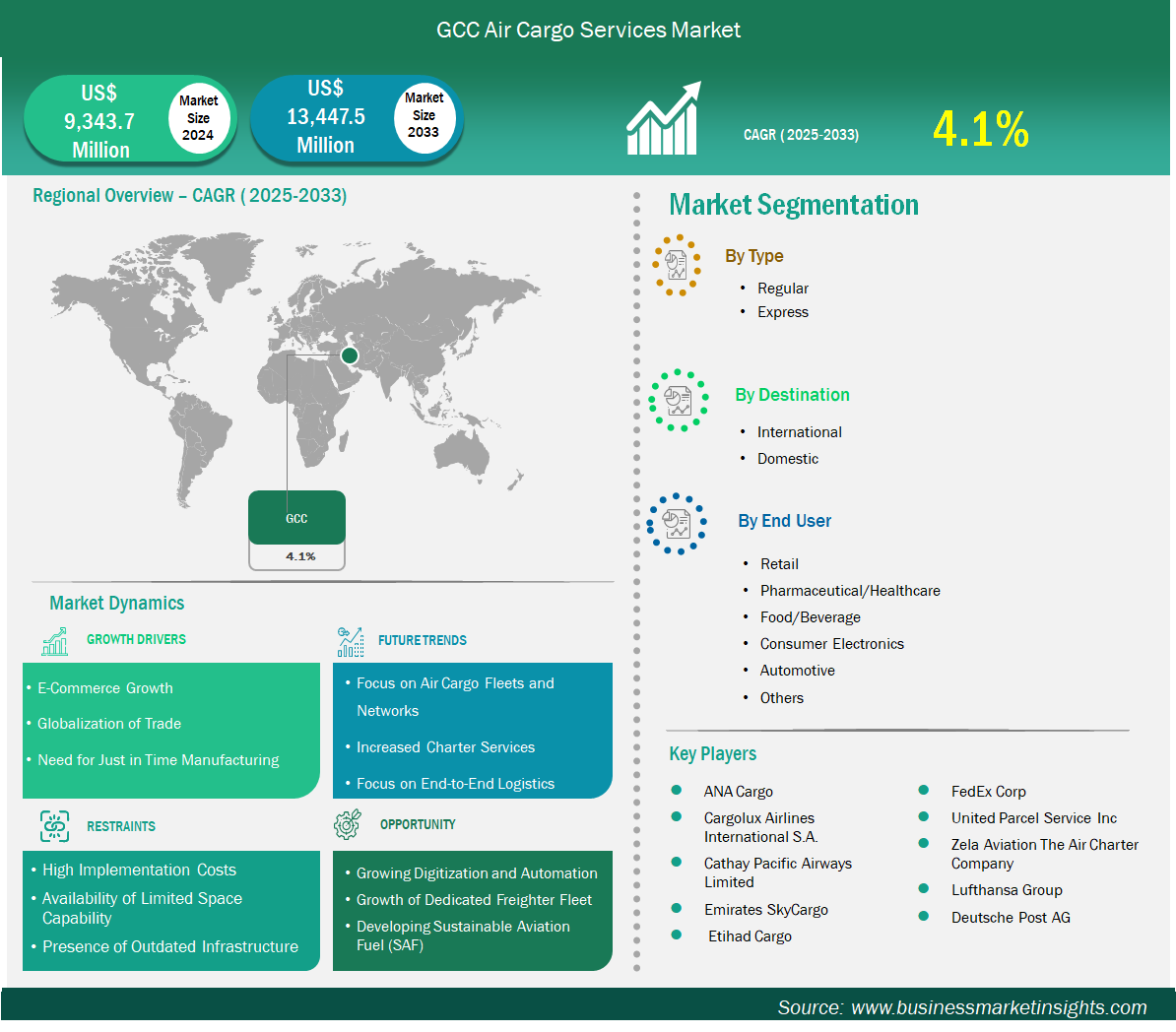Image resolution: width=1176 pixels, height=1032 pixels.
Task: Click the Future Trends icon
Action: click(350, 642)
